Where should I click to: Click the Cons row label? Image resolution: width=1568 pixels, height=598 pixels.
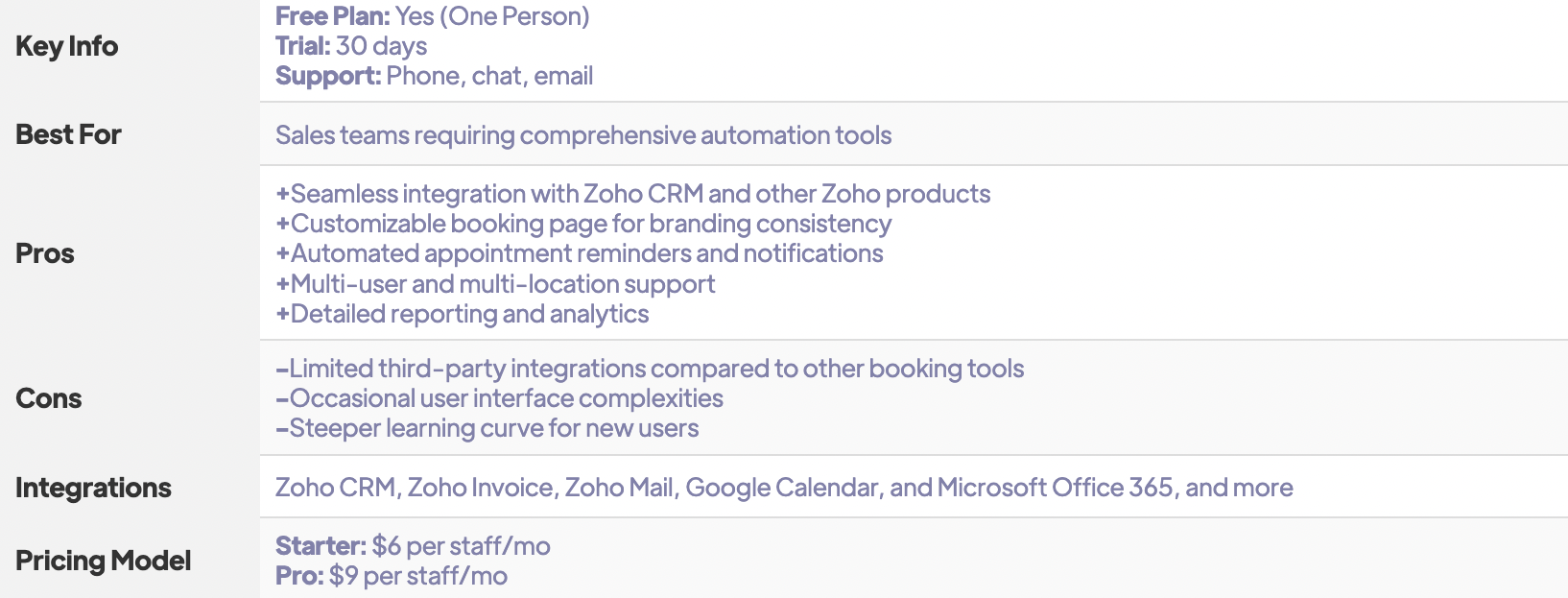click(49, 398)
